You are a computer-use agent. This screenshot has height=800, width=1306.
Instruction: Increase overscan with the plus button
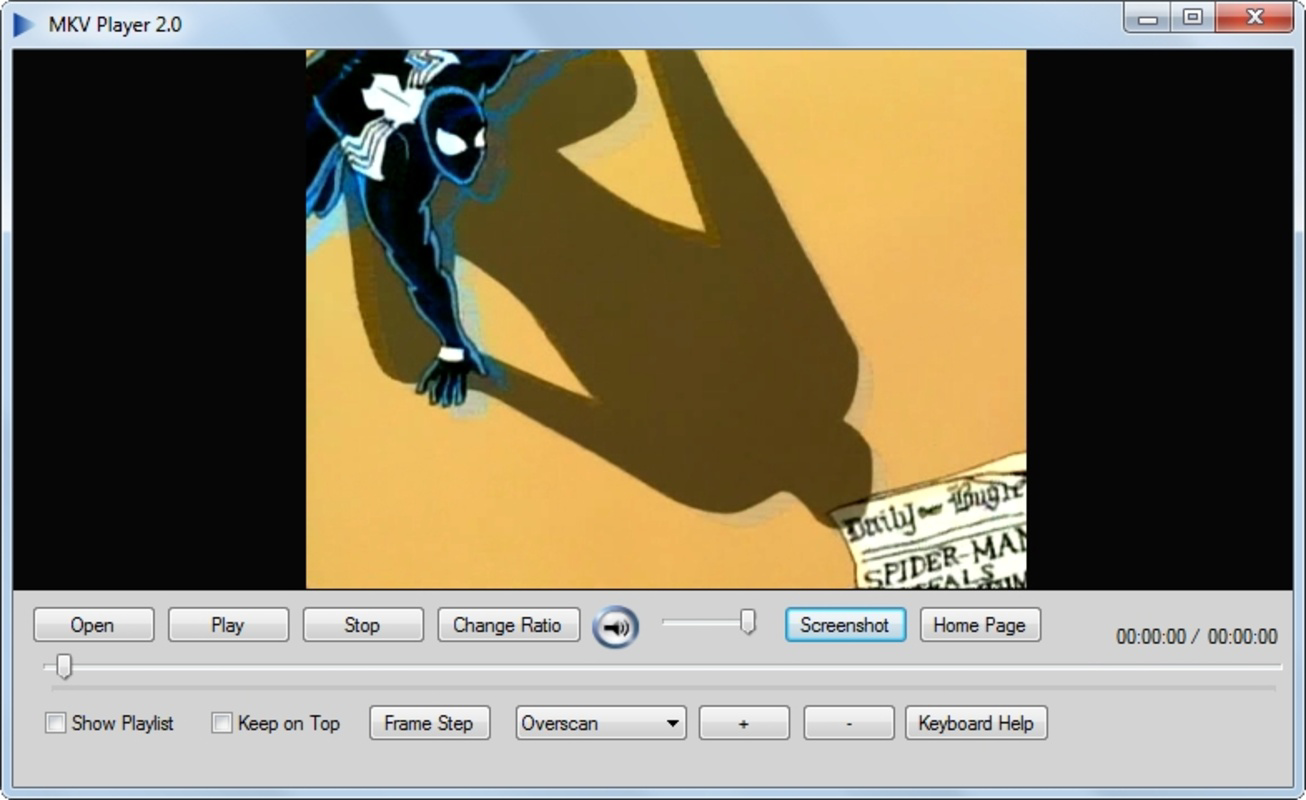(x=744, y=722)
